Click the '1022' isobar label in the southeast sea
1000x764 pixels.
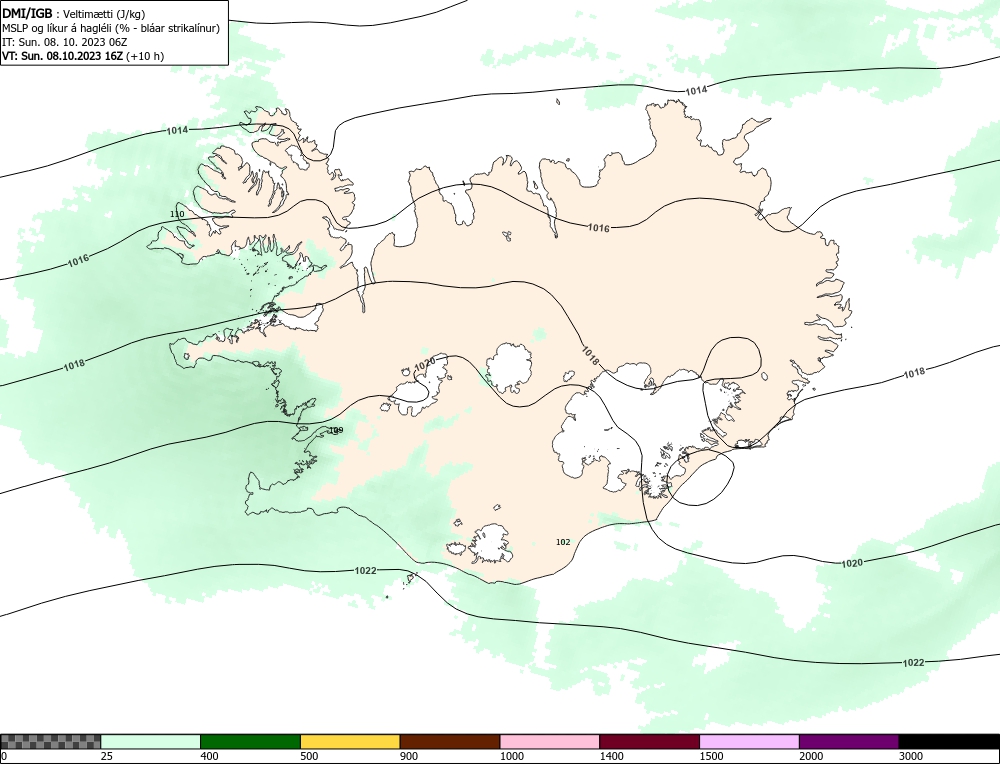(913, 663)
